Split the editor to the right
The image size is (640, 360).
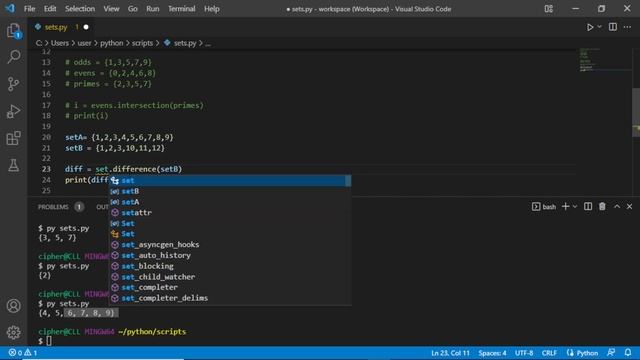click(613, 27)
